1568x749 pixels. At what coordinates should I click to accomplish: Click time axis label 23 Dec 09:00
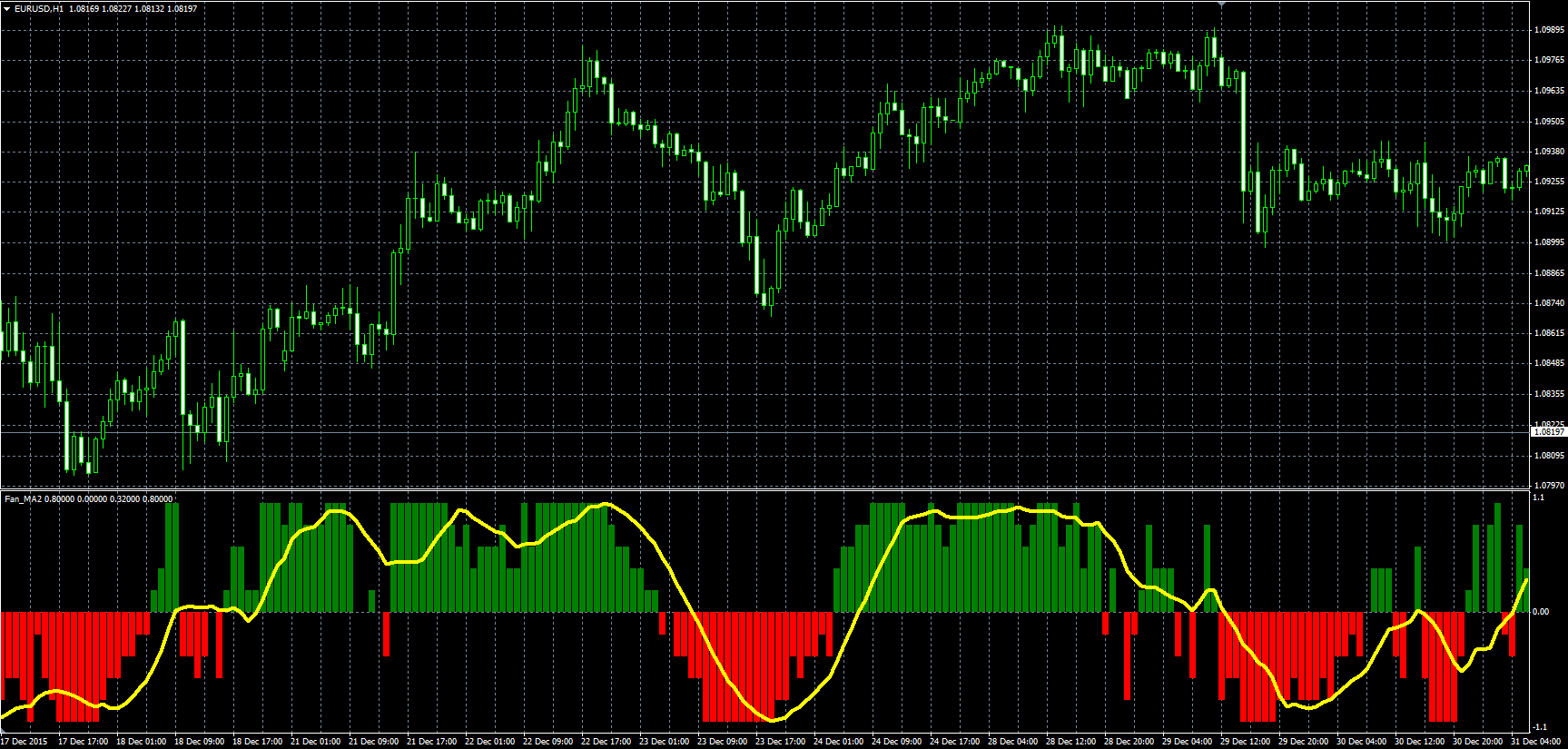point(722,742)
